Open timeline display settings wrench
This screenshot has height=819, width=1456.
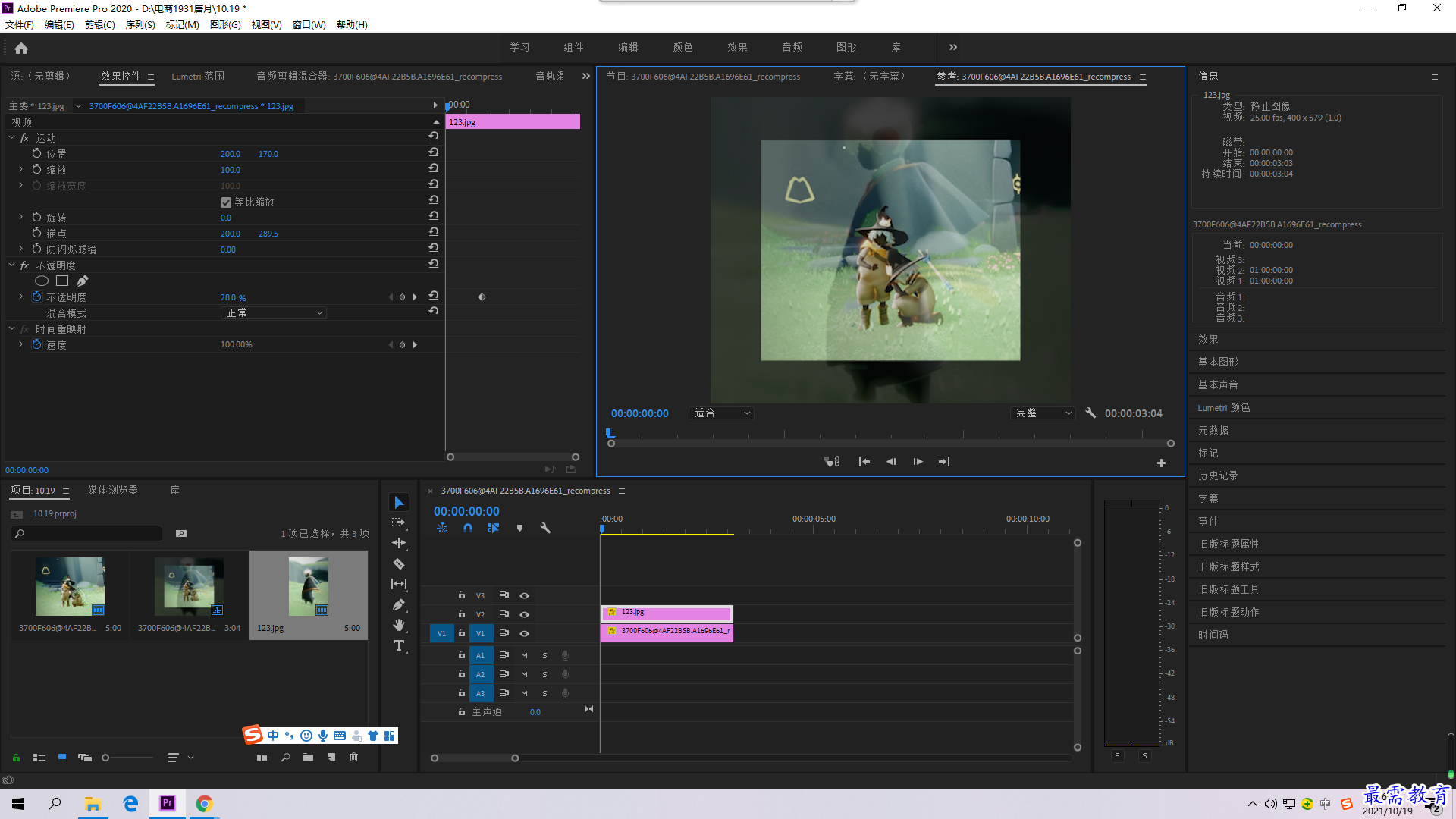click(545, 528)
